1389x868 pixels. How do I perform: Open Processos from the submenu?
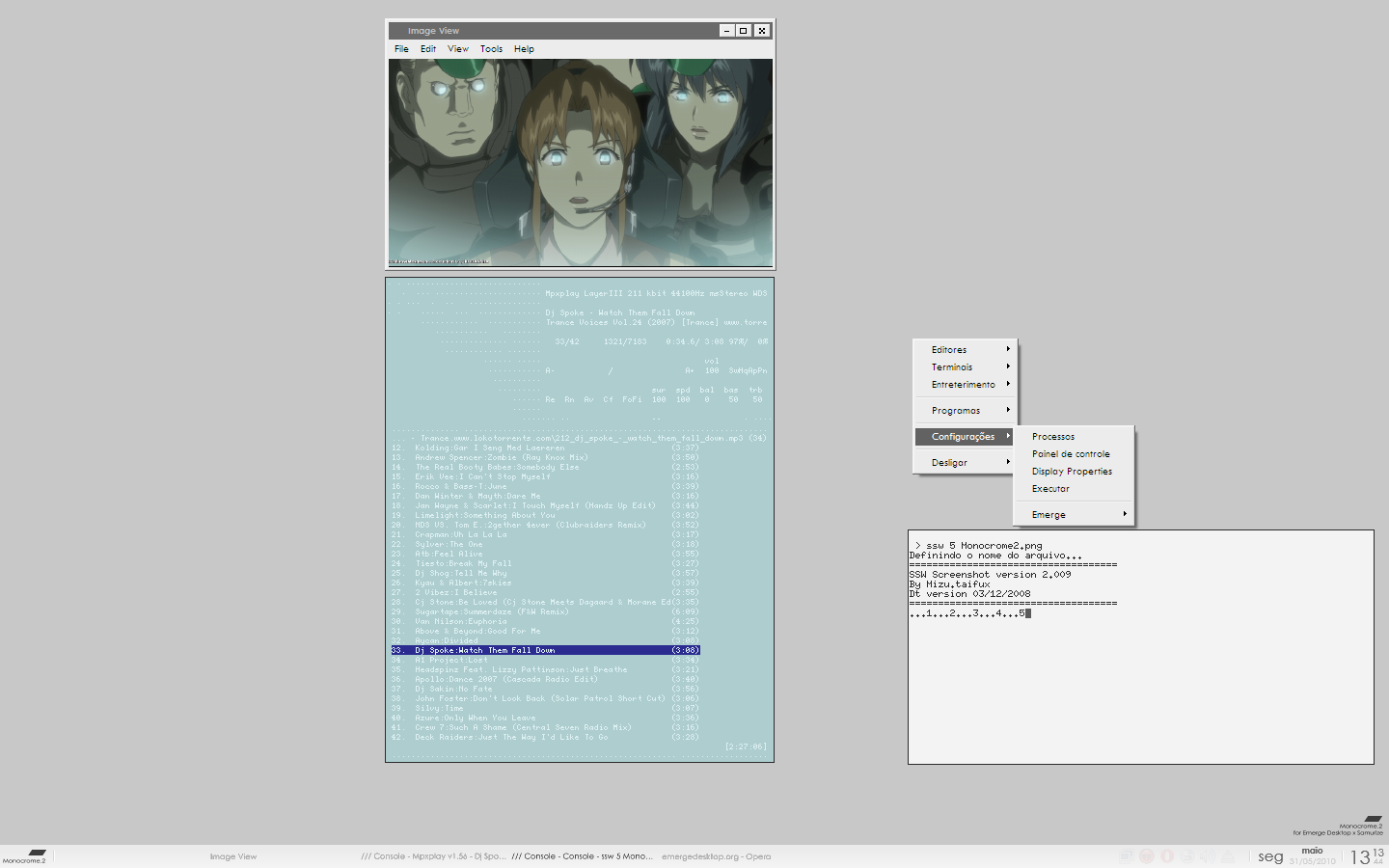click(x=1052, y=436)
